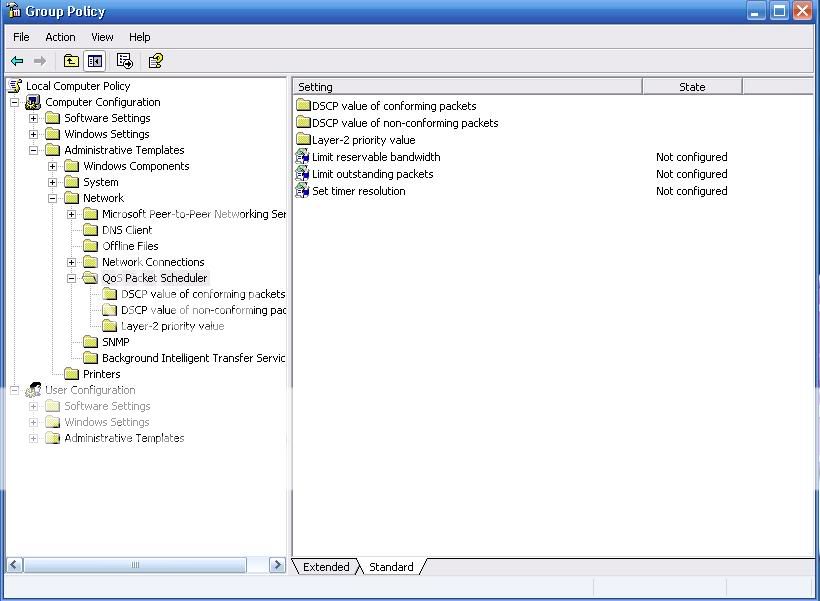The width and height of the screenshot is (820, 601).
Task: Select Layer-2 priority value in the tree
Action: click(173, 326)
